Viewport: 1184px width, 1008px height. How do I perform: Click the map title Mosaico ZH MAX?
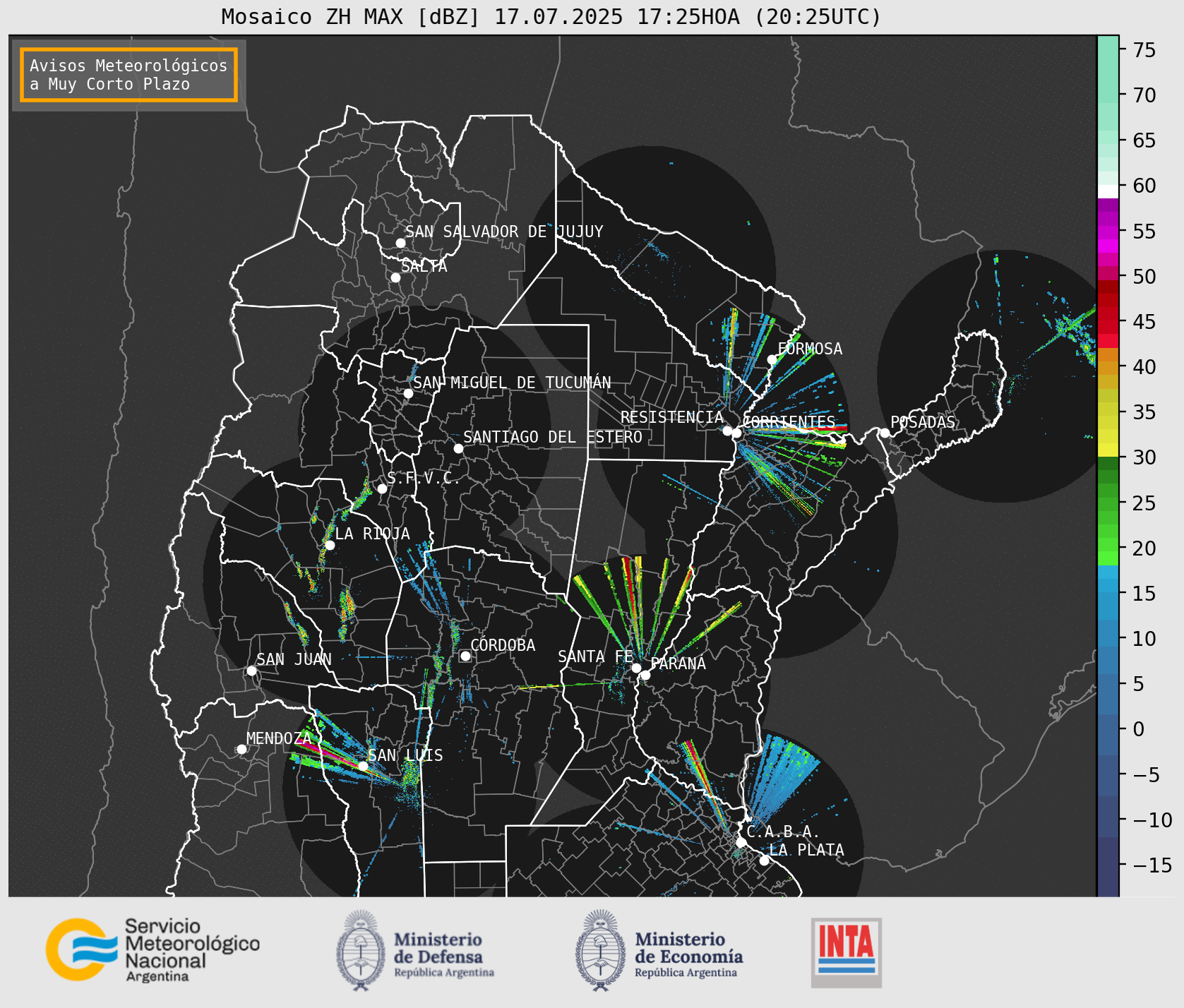click(x=551, y=16)
